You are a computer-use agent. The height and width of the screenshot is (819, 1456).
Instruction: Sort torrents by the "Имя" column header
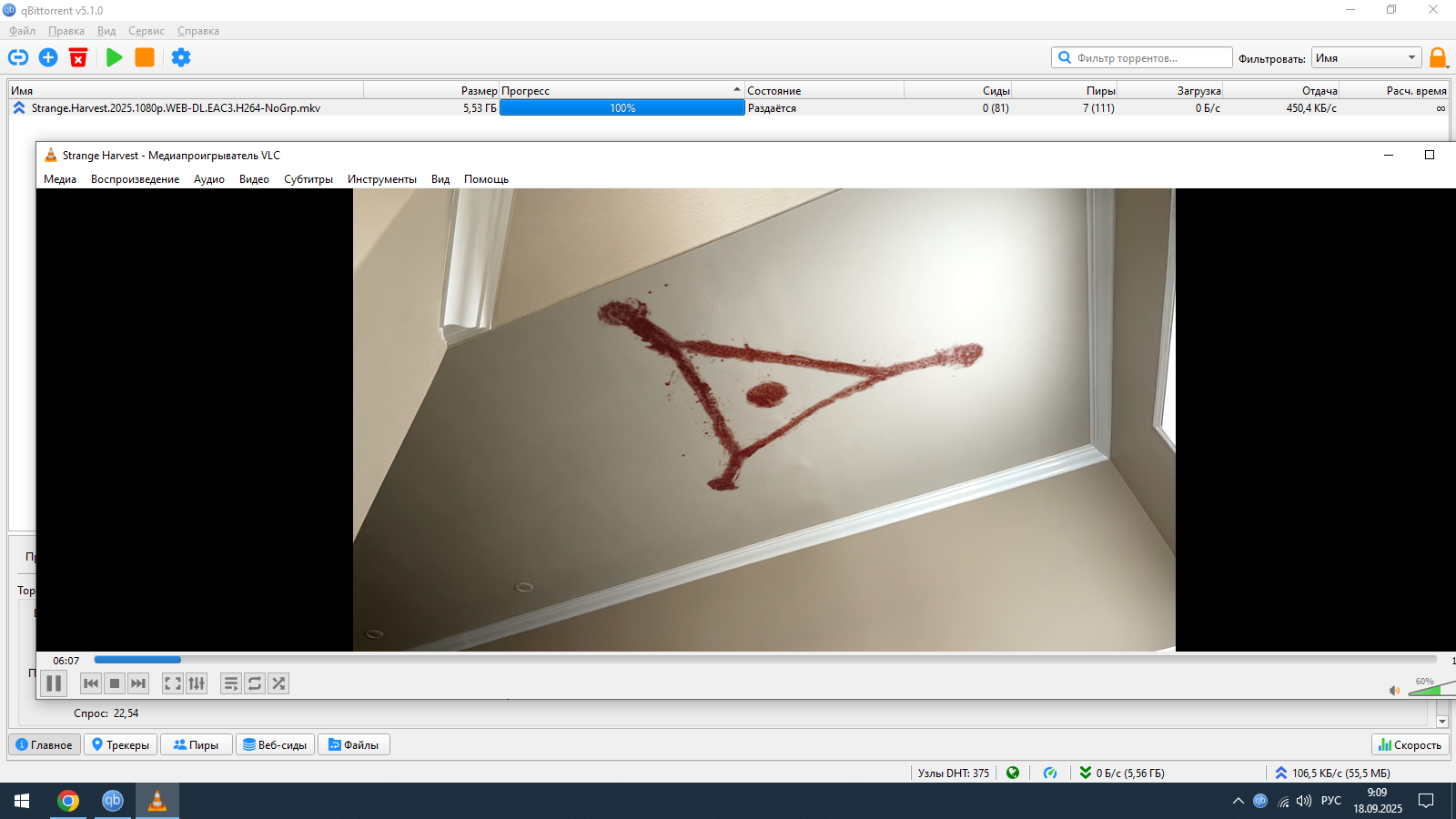tap(187, 90)
